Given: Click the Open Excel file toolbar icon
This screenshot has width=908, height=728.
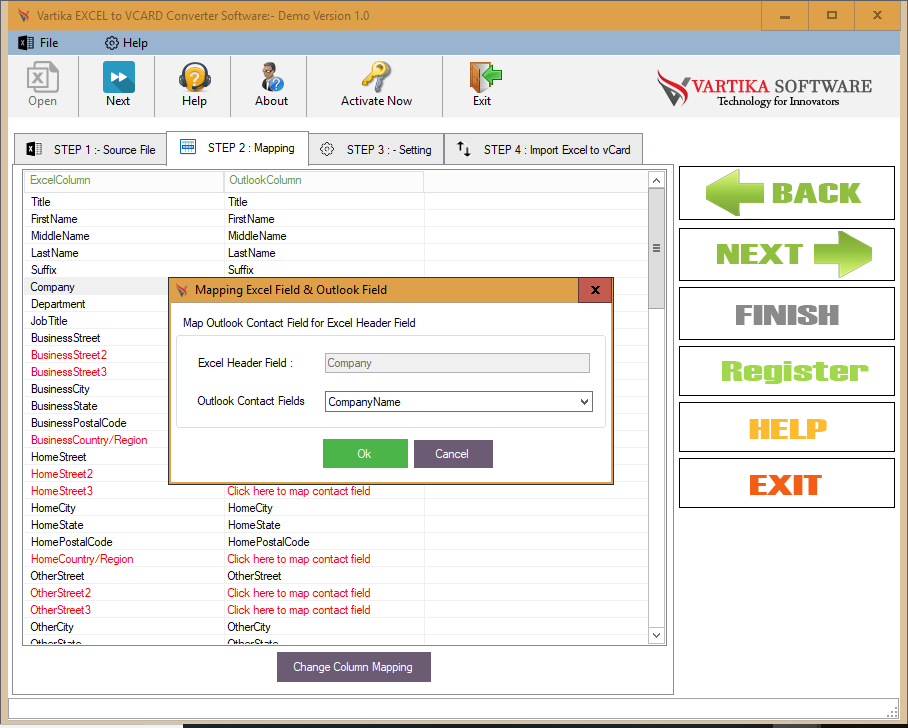Looking at the screenshot, I should 42,85.
